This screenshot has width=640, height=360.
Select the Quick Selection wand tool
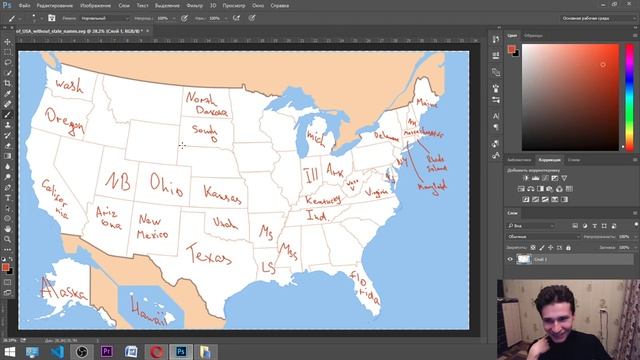click(8, 73)
